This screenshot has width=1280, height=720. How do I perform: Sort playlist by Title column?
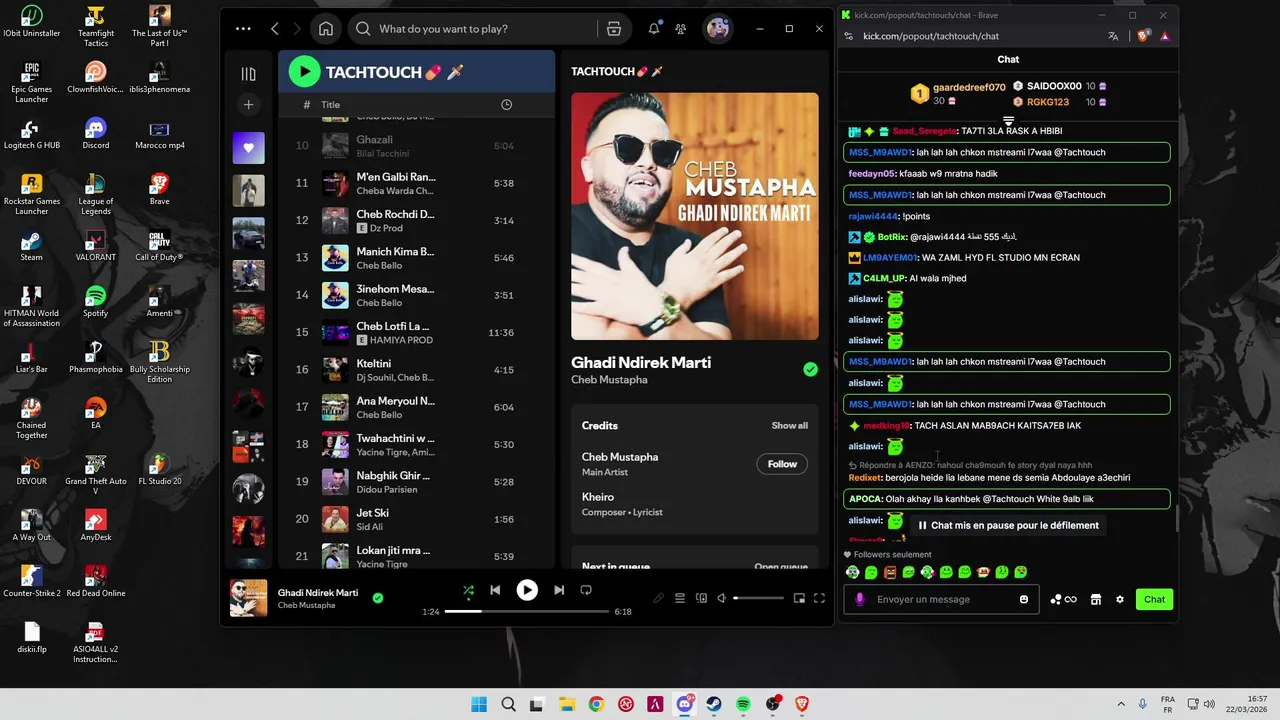(x=330, y=105)
